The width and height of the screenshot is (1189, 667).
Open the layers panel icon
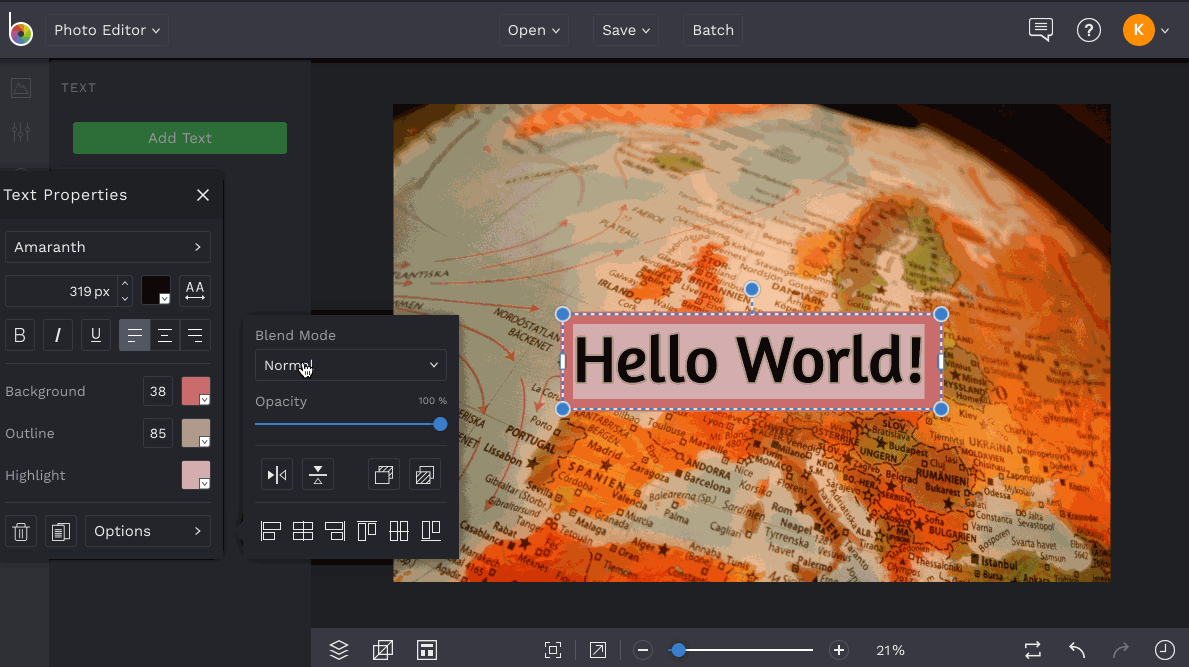tap(339, 650)
